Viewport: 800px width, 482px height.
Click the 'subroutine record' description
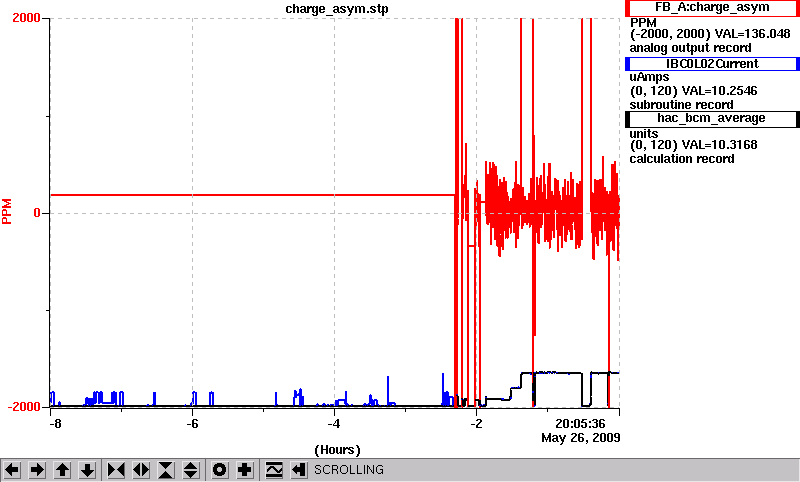click(681, 105)
